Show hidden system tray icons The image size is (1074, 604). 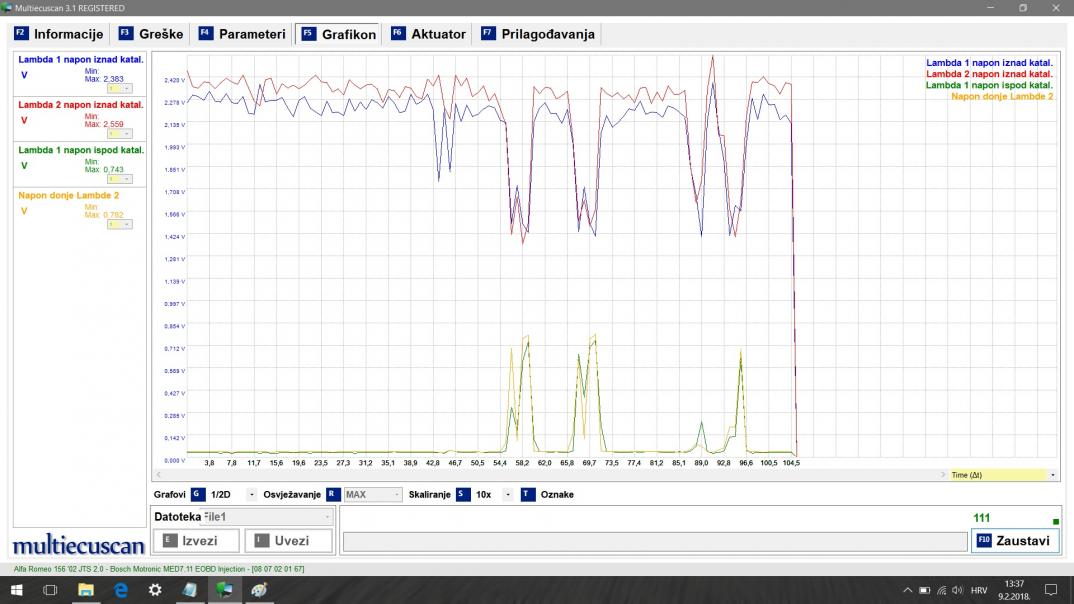908,590
